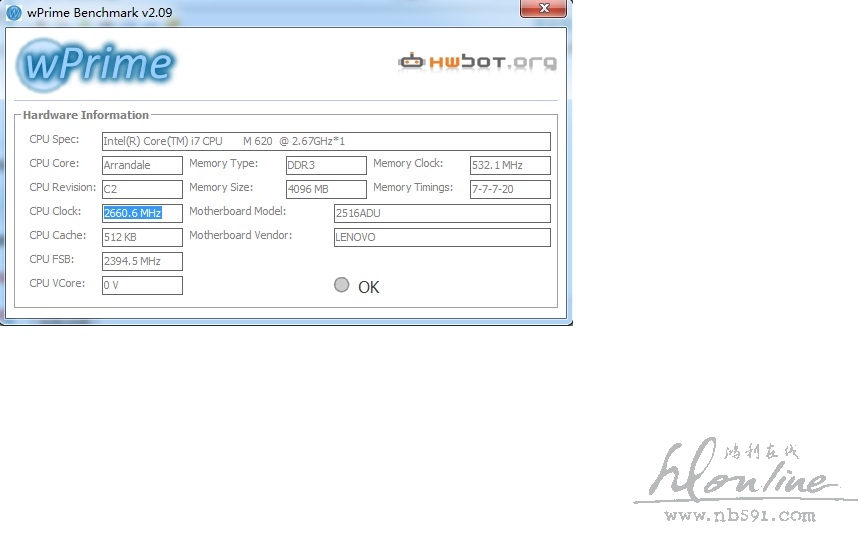The height and width of the screenshot is (540, 864).
Task: Click the Memory Type field DDR3
Action: 326,165
